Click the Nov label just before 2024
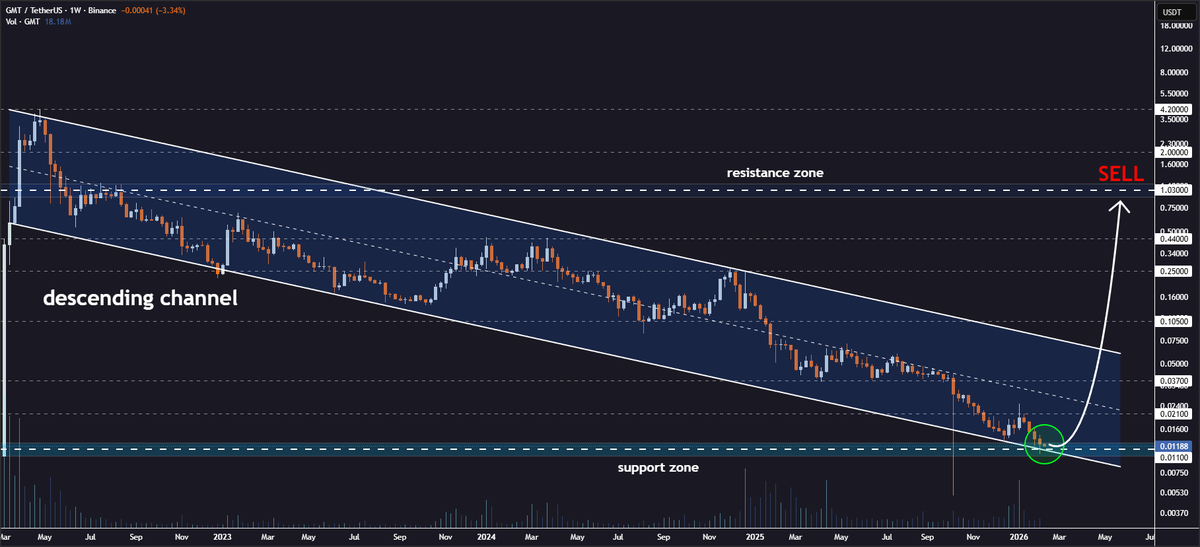 443,536
